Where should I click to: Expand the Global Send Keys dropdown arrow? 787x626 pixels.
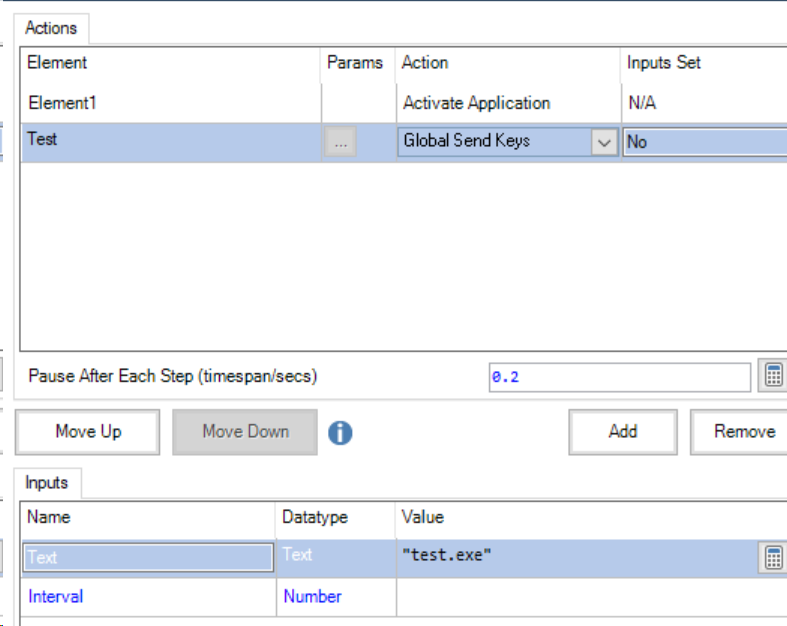[x=604, y=143]
